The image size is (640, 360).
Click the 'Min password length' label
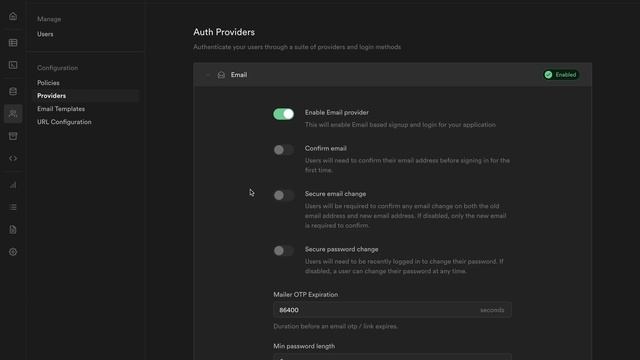[x=304, y=346]
